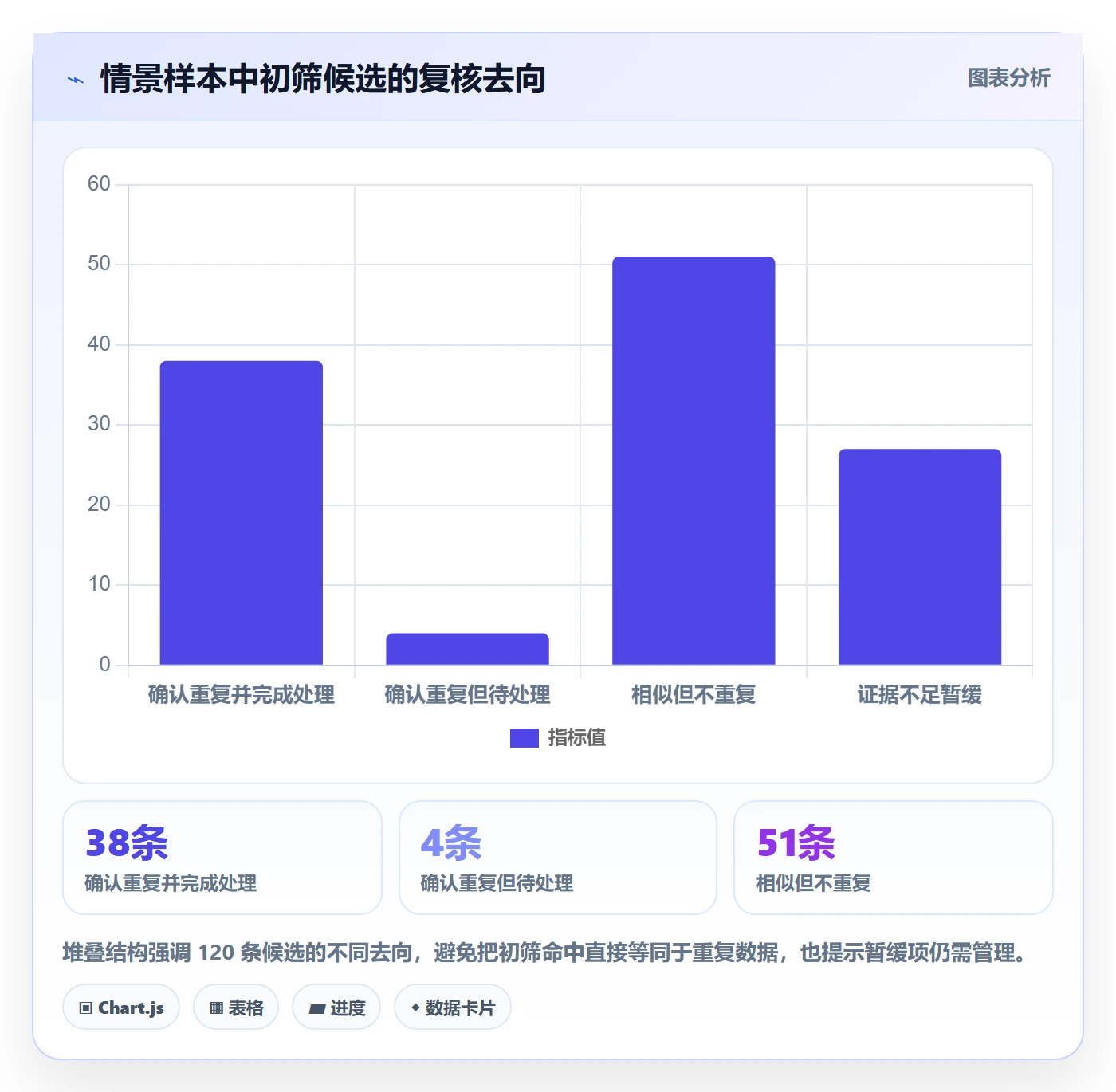Click the small 确认重复但待处理 bar
Viewport: 1116px width, 1092px height.
point(468,649)
